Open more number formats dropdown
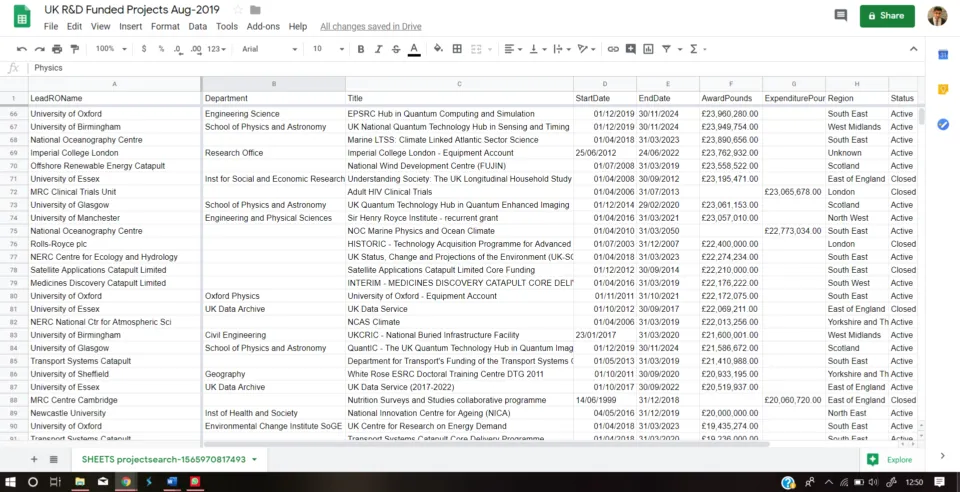 pyautogui.click(x=217, y=49)
